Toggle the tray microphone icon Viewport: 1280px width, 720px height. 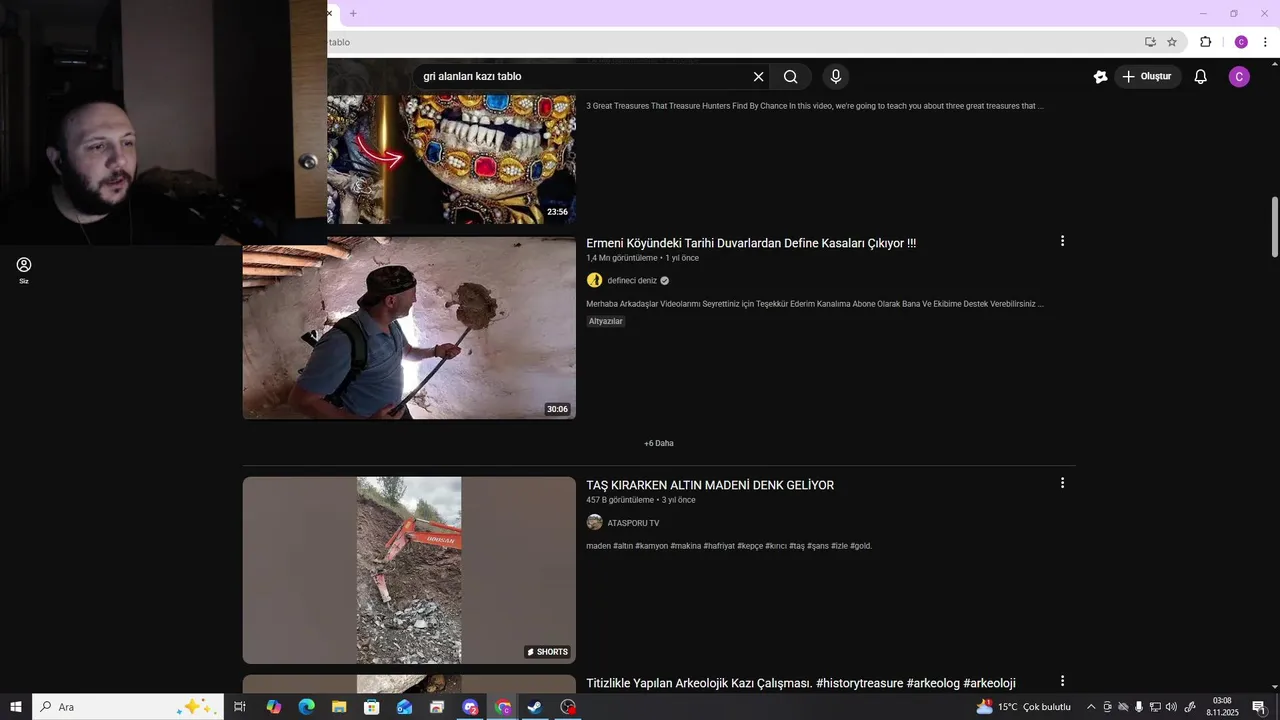(x=1138, y=707)
